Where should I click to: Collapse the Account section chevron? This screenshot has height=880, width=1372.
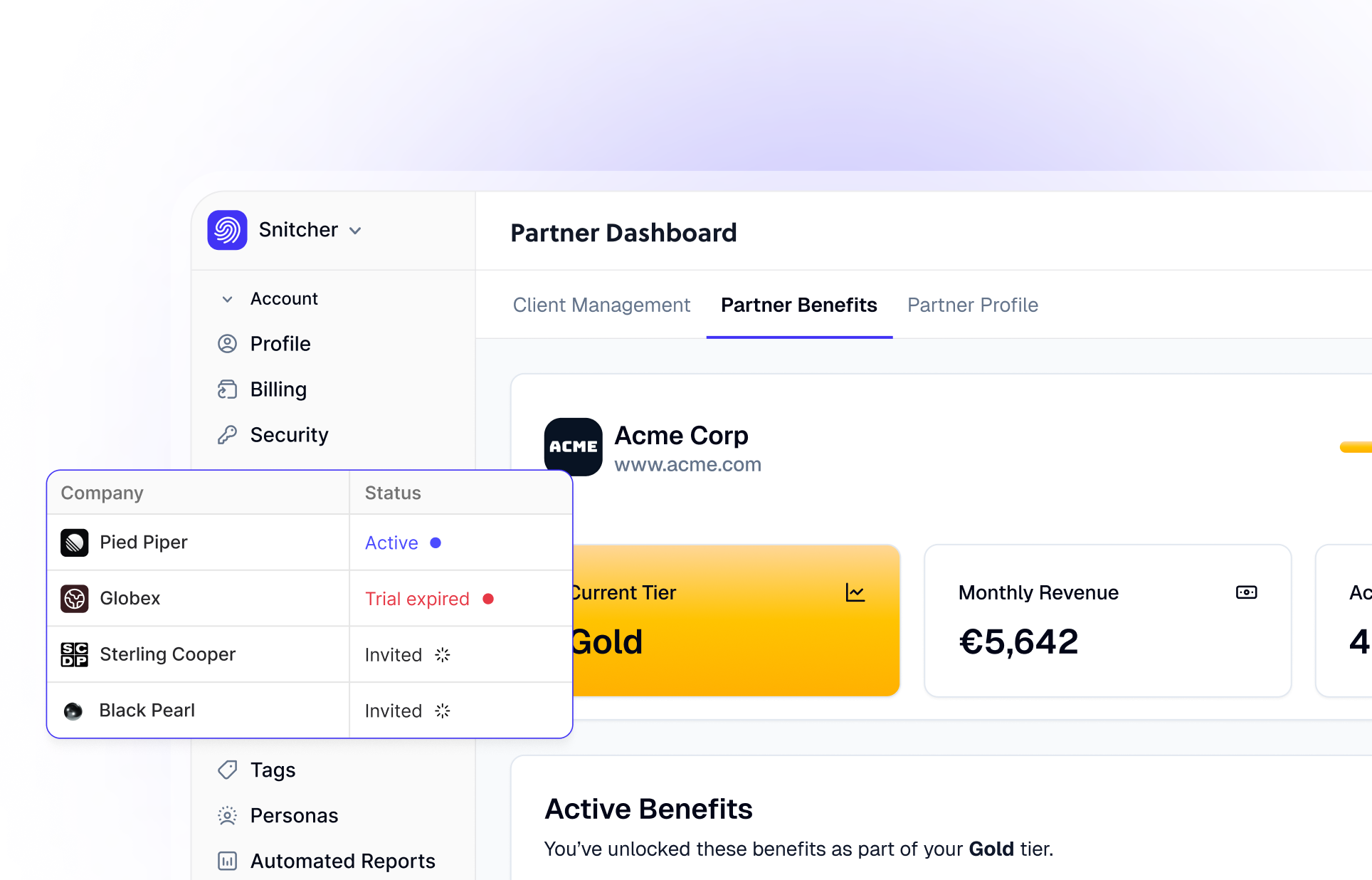227,299
